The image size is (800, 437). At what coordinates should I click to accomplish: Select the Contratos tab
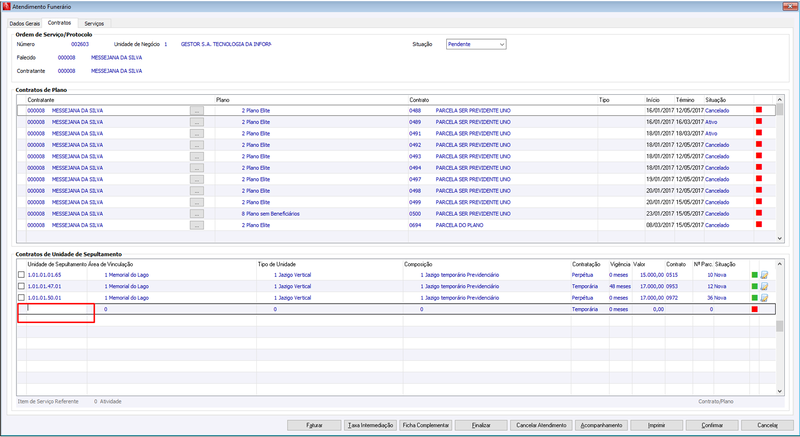click(x=60, y=23)
